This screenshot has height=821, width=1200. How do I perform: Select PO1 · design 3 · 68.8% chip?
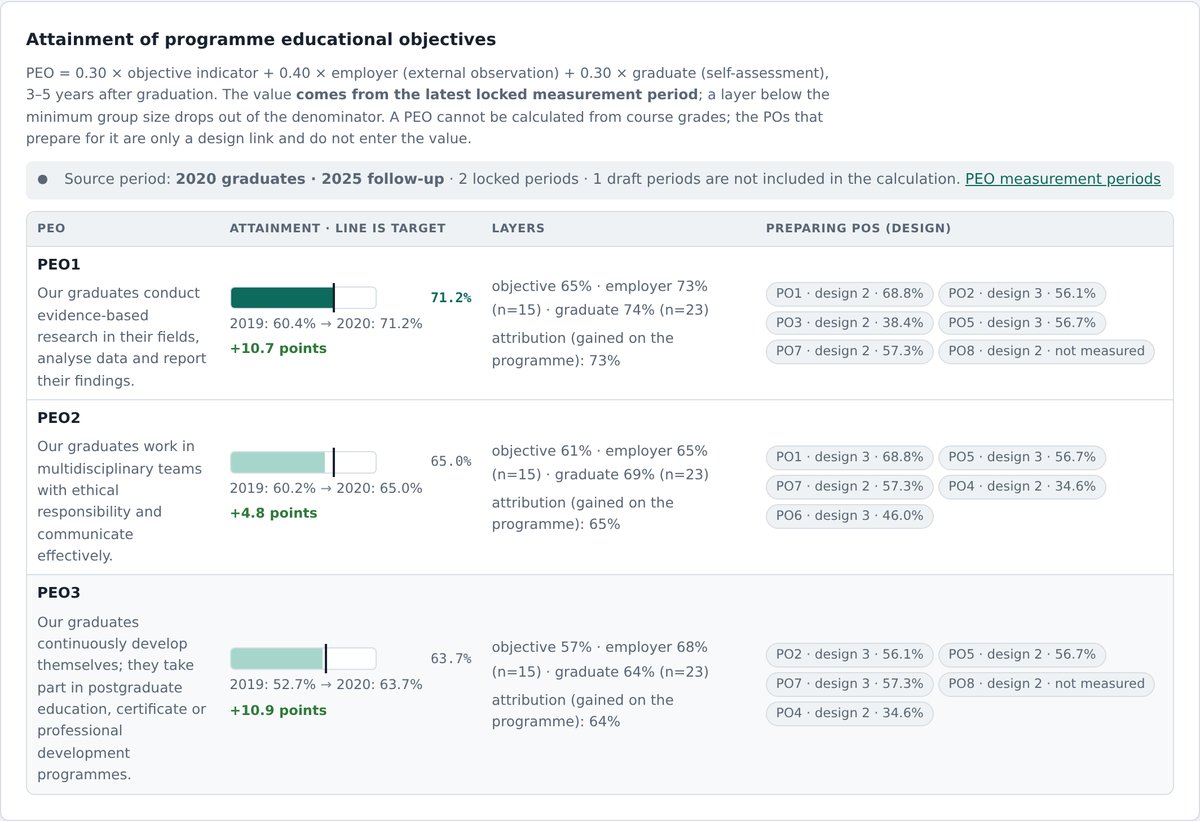[x=850, y=457]
